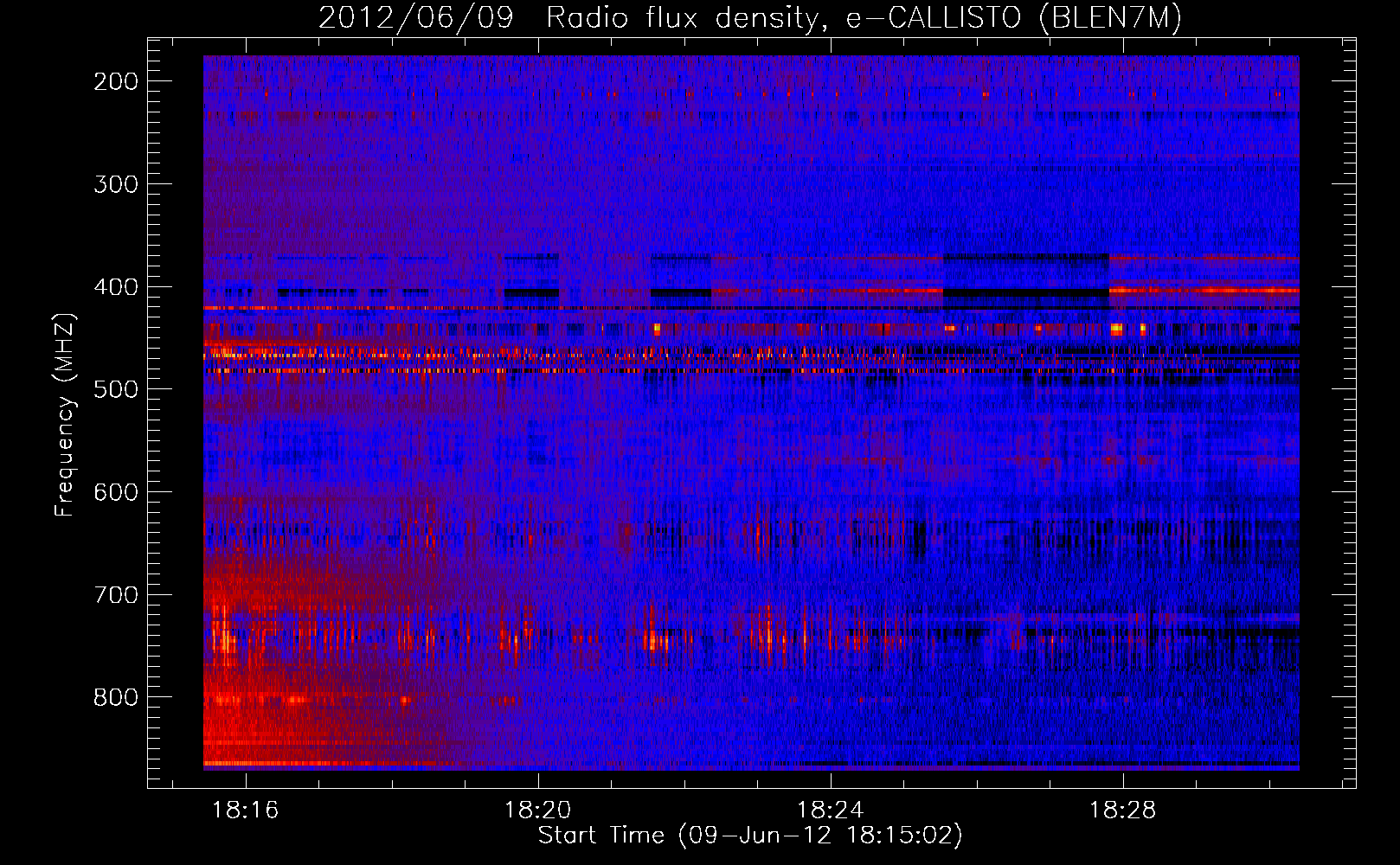Click the 18:16 time tick label

tap(246, 811)
